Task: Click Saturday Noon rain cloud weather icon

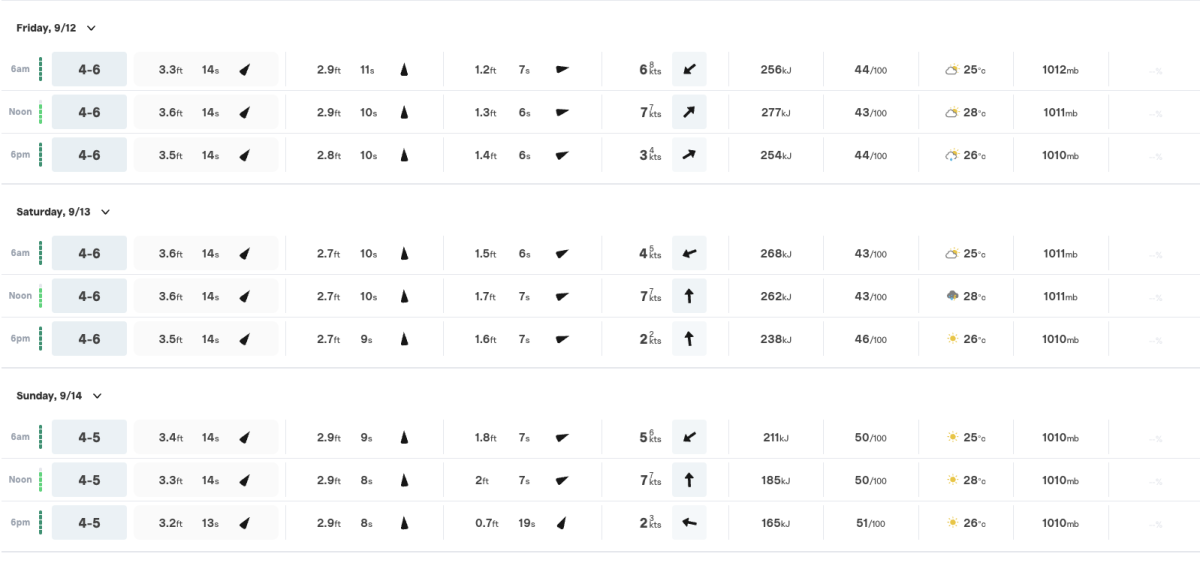Action: (x=952, y=296)
